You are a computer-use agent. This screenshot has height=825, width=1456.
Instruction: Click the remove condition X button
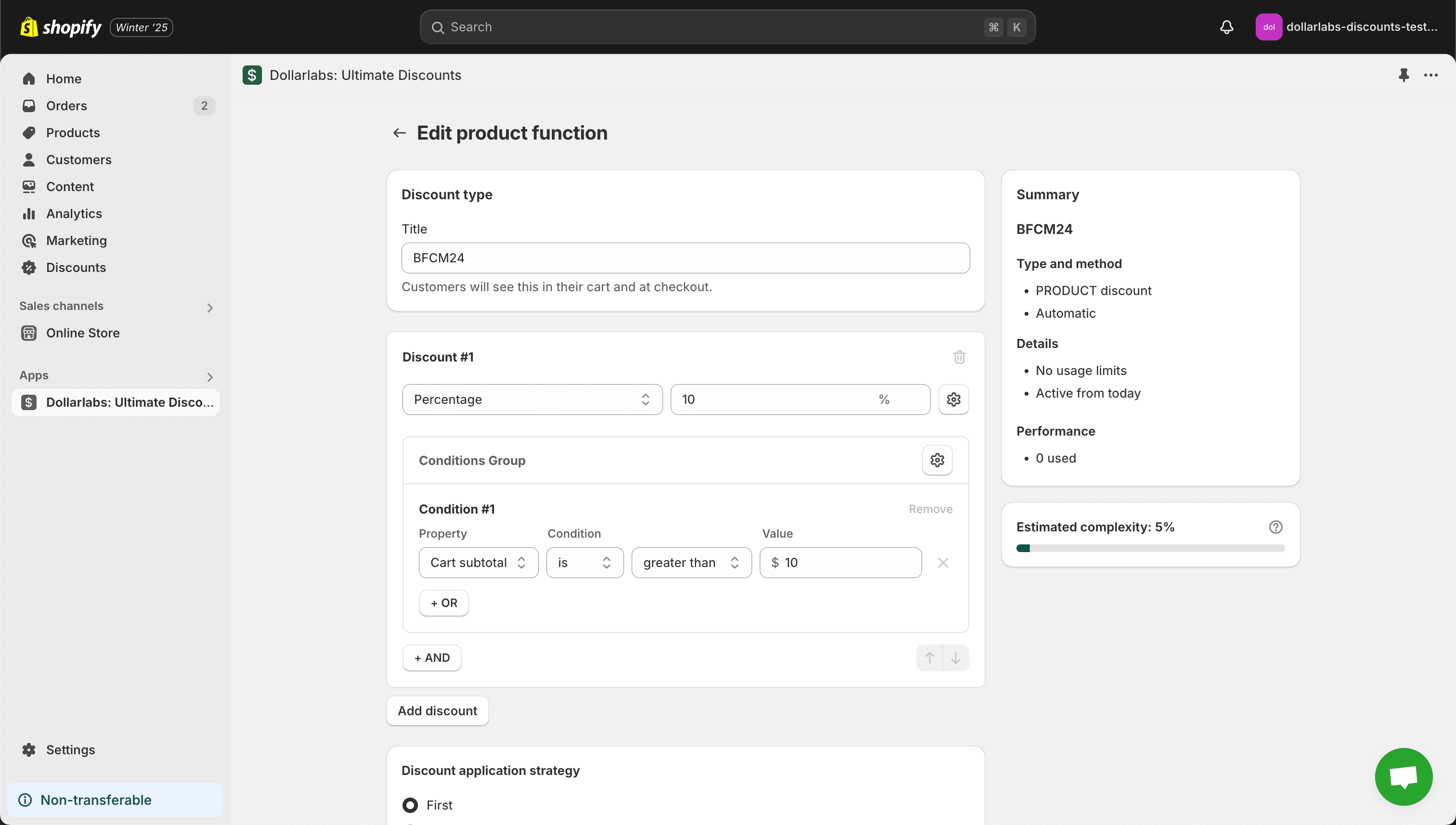[943, 562]
